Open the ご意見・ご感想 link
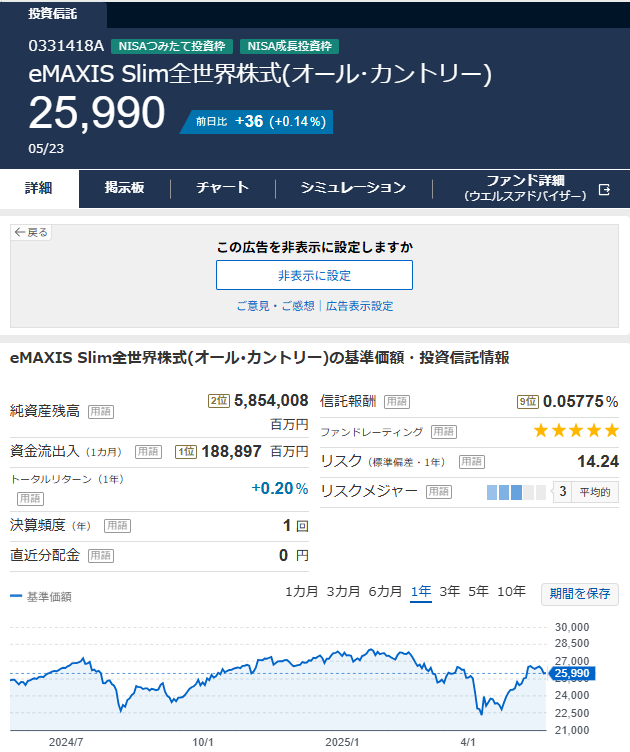This screenshot has width=630, height=752. tap(276, 306)
